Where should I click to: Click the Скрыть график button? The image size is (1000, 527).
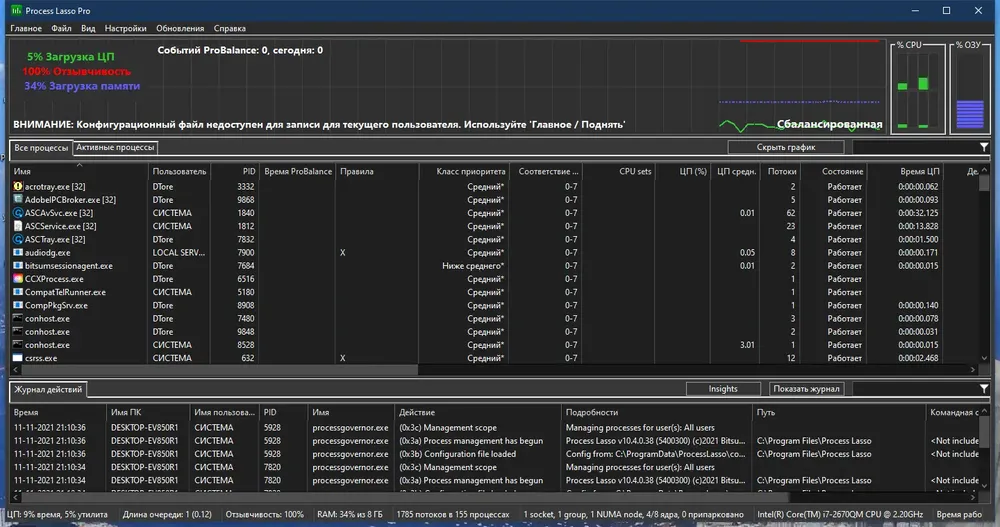pyautogui.click(x=786, y=147)
